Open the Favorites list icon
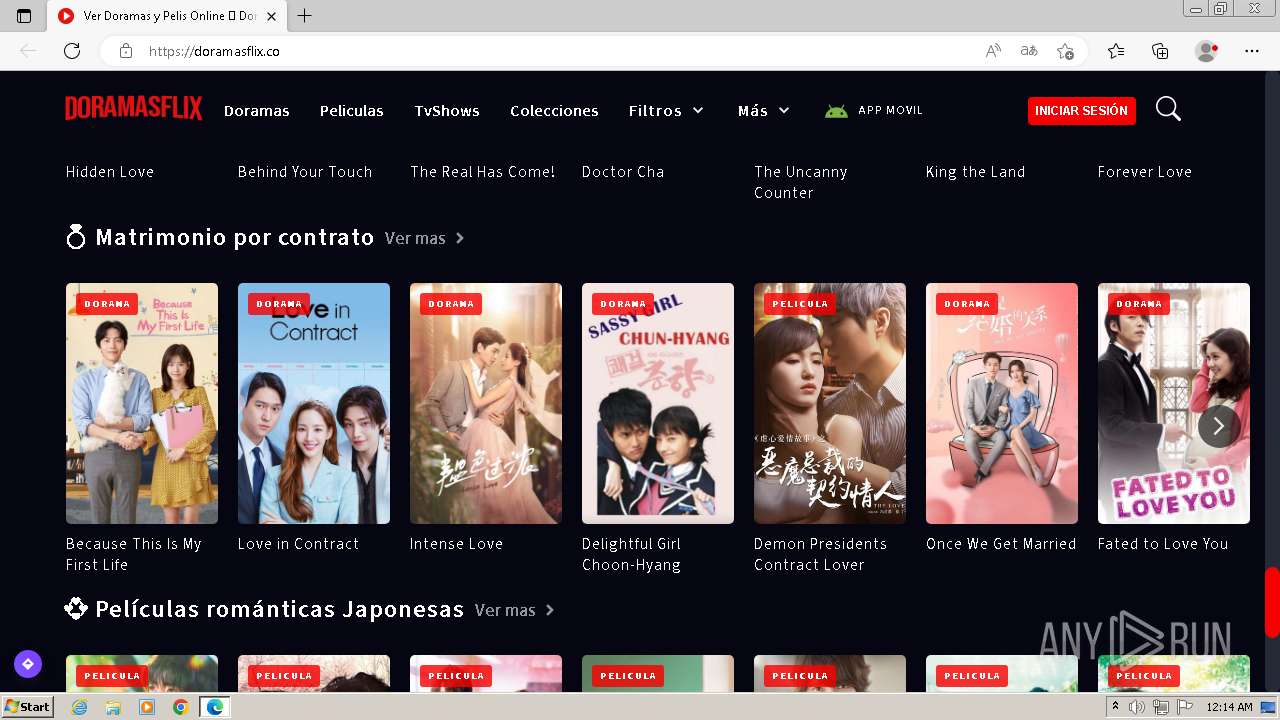 click(x=1116, y=51)
